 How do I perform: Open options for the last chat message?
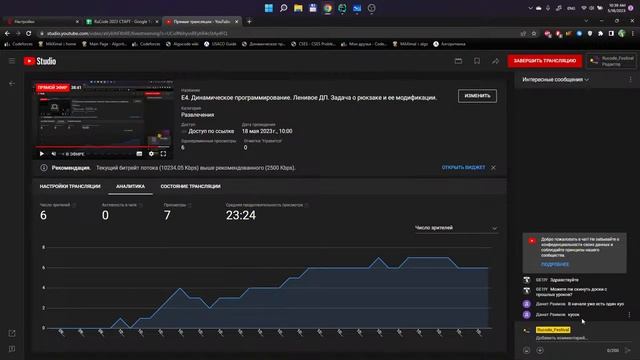click(x=629, y=315)
